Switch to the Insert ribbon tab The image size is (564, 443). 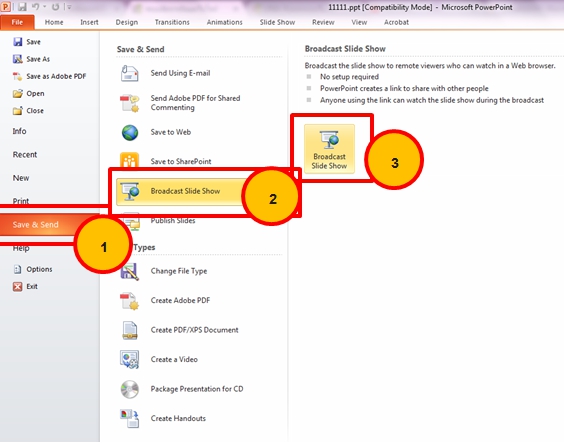pos(89,22)
